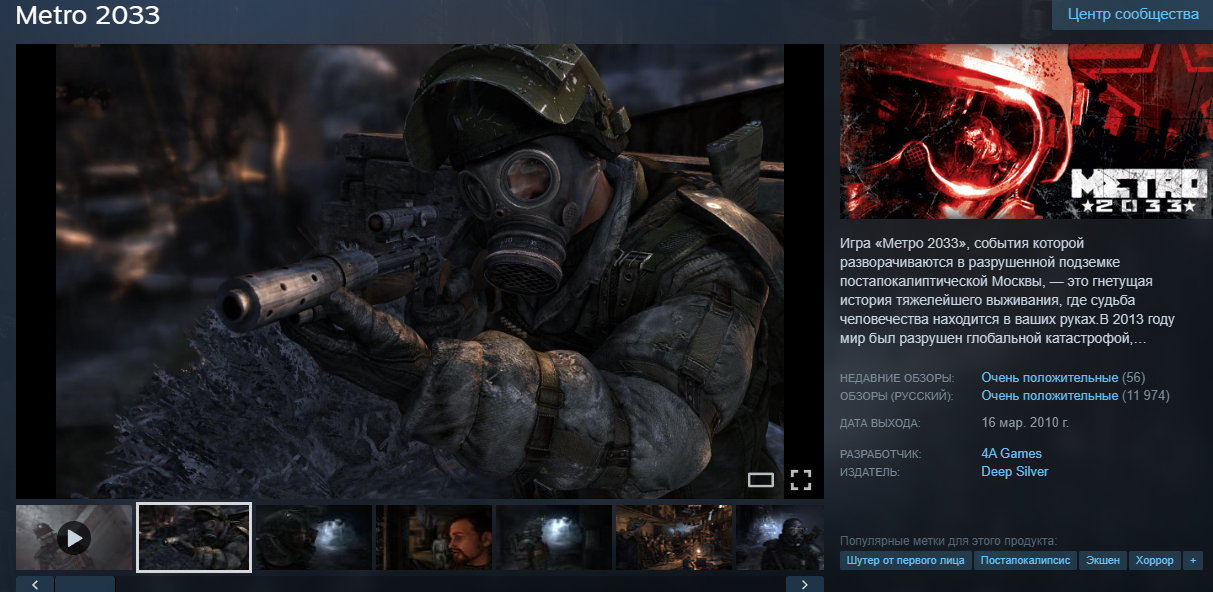Select the highlighted soldier with rifle thumbnail
The height and width of the screenshot is (592, 1213).
194,538
